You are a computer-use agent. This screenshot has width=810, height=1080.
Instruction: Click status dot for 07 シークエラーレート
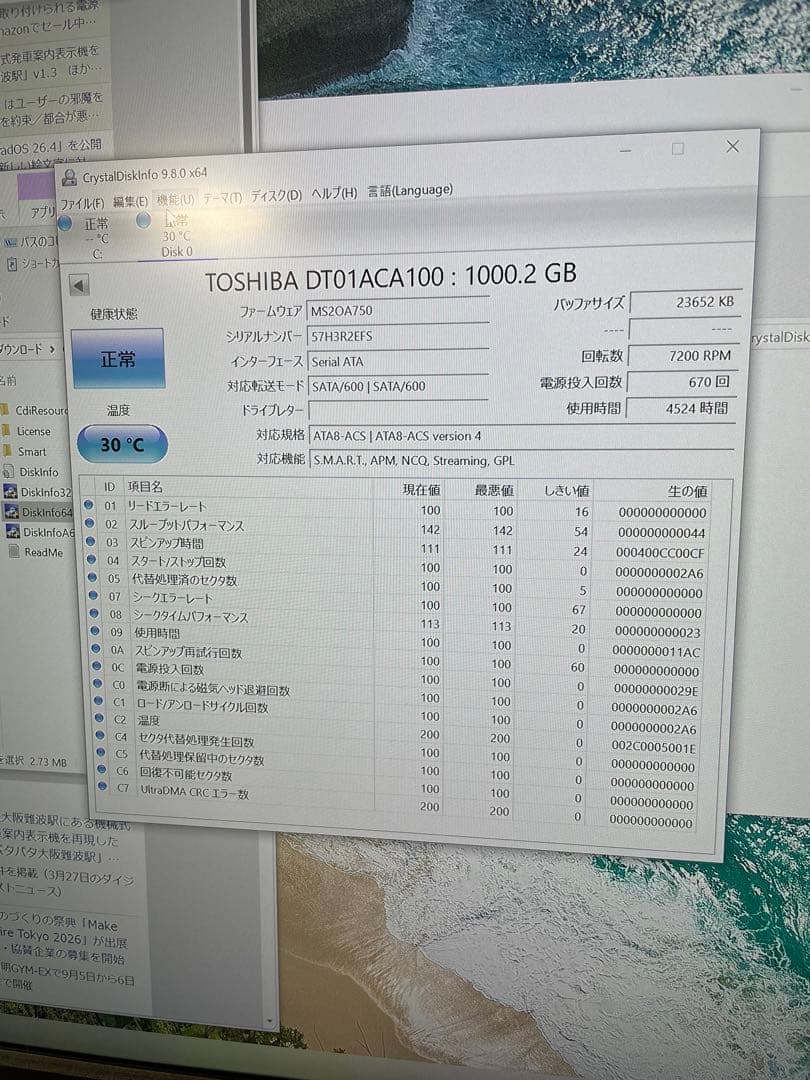point(94,595)
